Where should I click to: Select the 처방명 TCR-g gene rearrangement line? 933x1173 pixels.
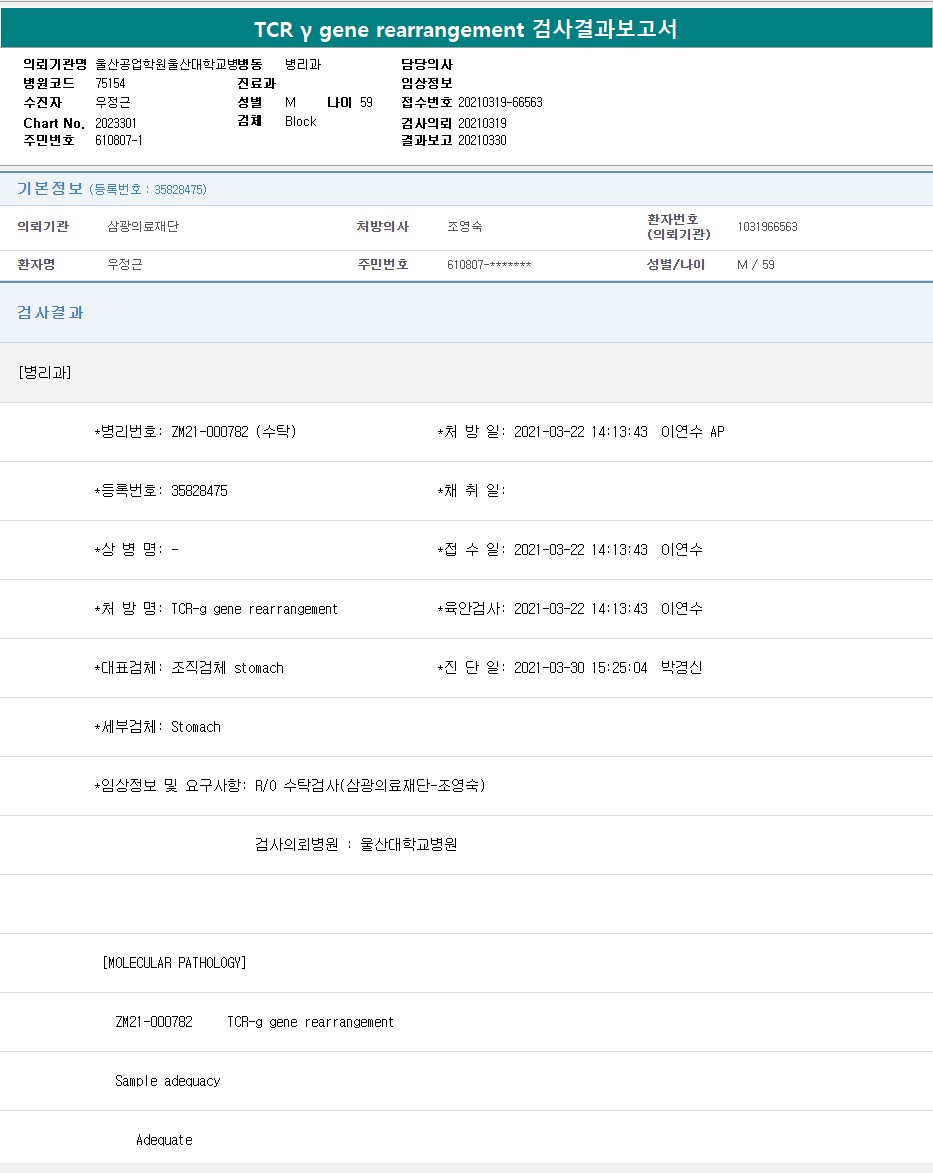point(217,609)
